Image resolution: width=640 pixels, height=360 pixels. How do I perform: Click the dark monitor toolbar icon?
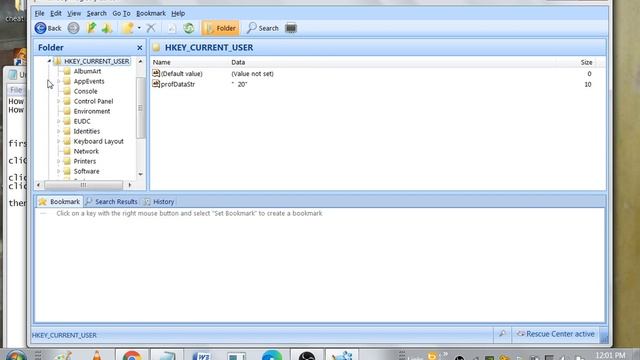(x=291, y=28)
